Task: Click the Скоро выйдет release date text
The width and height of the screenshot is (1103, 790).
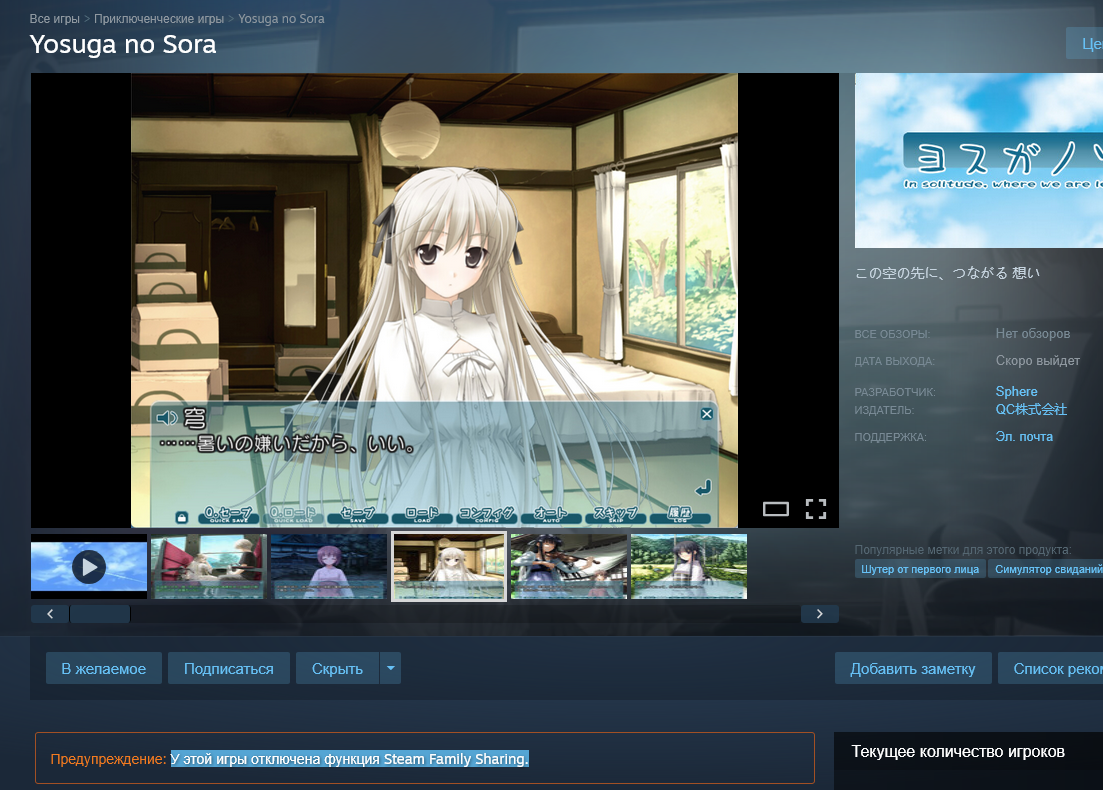Action: tap(1038, 360)
